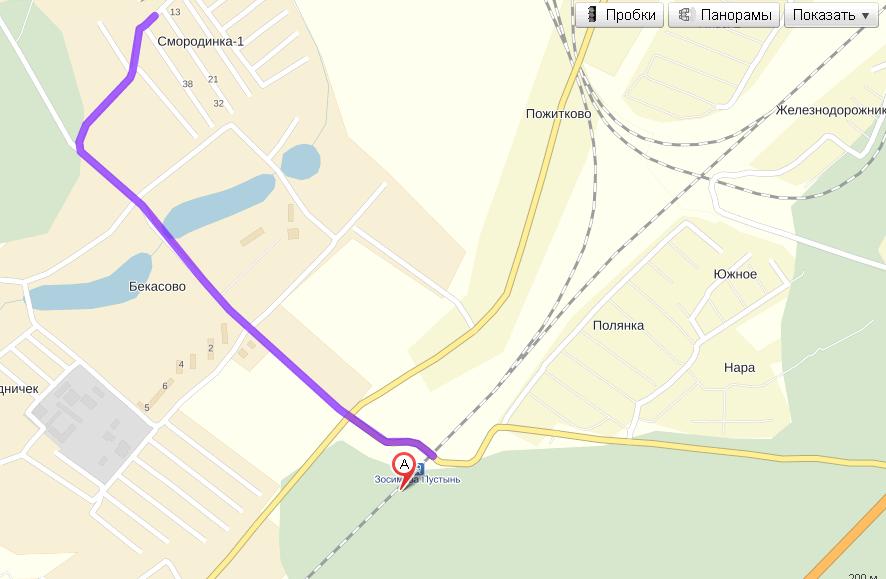Click the Смородинка-1 place label

(201, 41)
